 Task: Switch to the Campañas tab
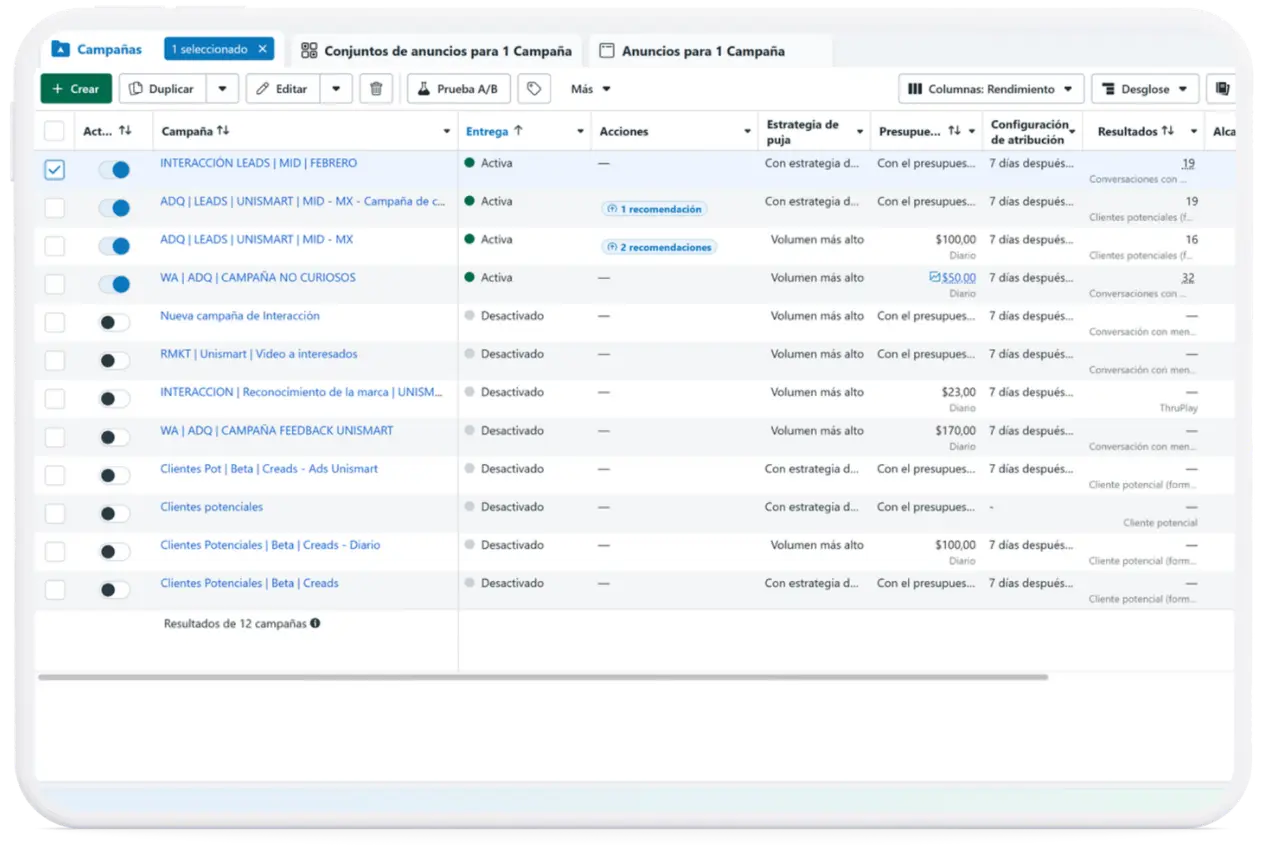pos(97,49)
